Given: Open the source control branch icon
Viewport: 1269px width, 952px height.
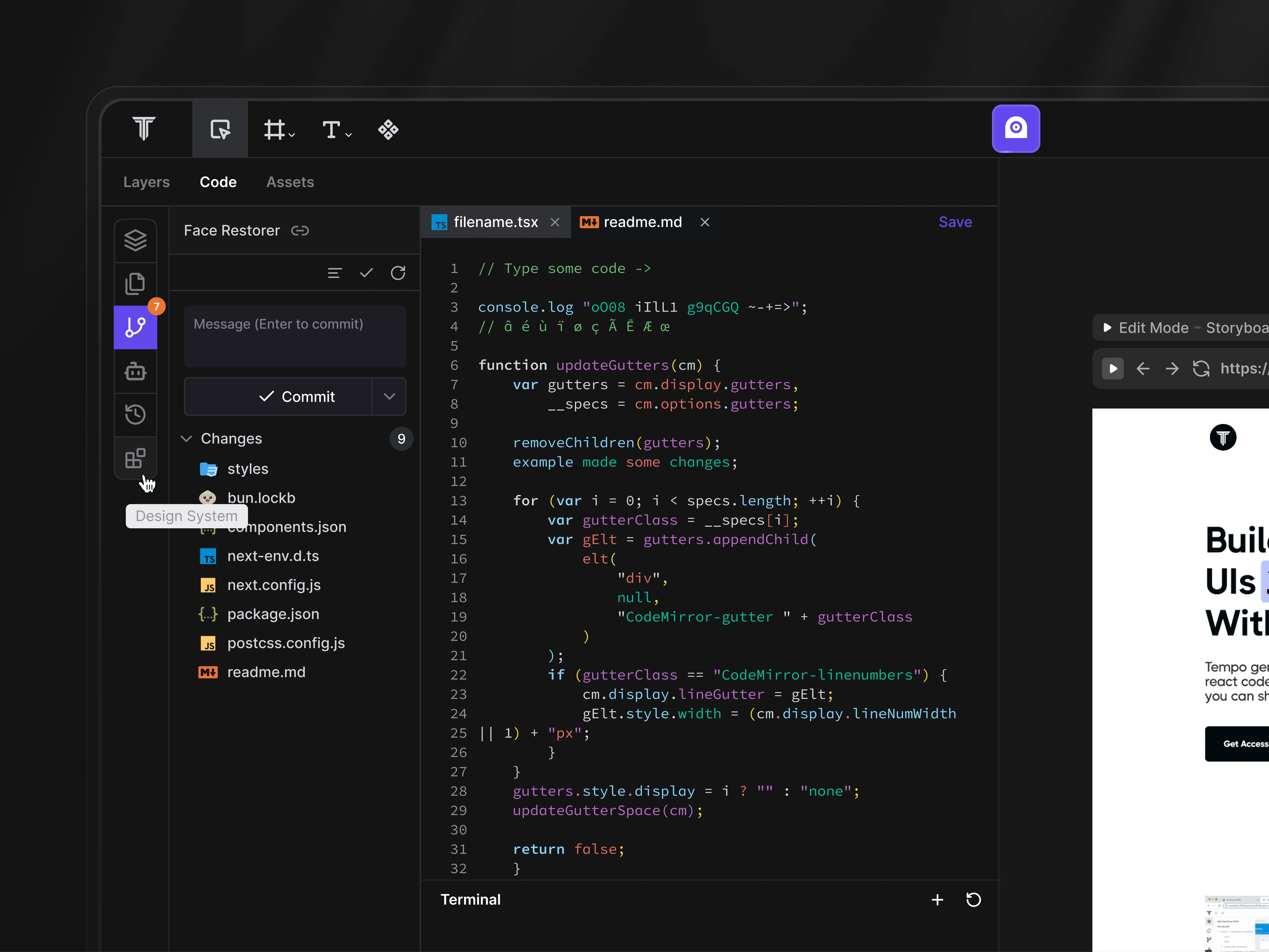Looking at the screenshot, I should [135, 327].
